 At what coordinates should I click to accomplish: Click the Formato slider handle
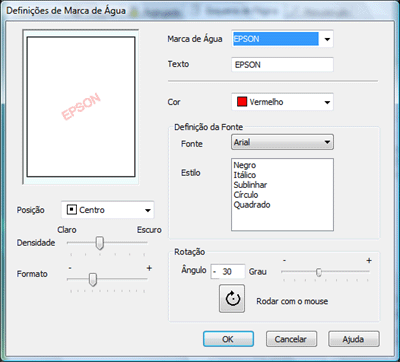[x=93, y=279]
